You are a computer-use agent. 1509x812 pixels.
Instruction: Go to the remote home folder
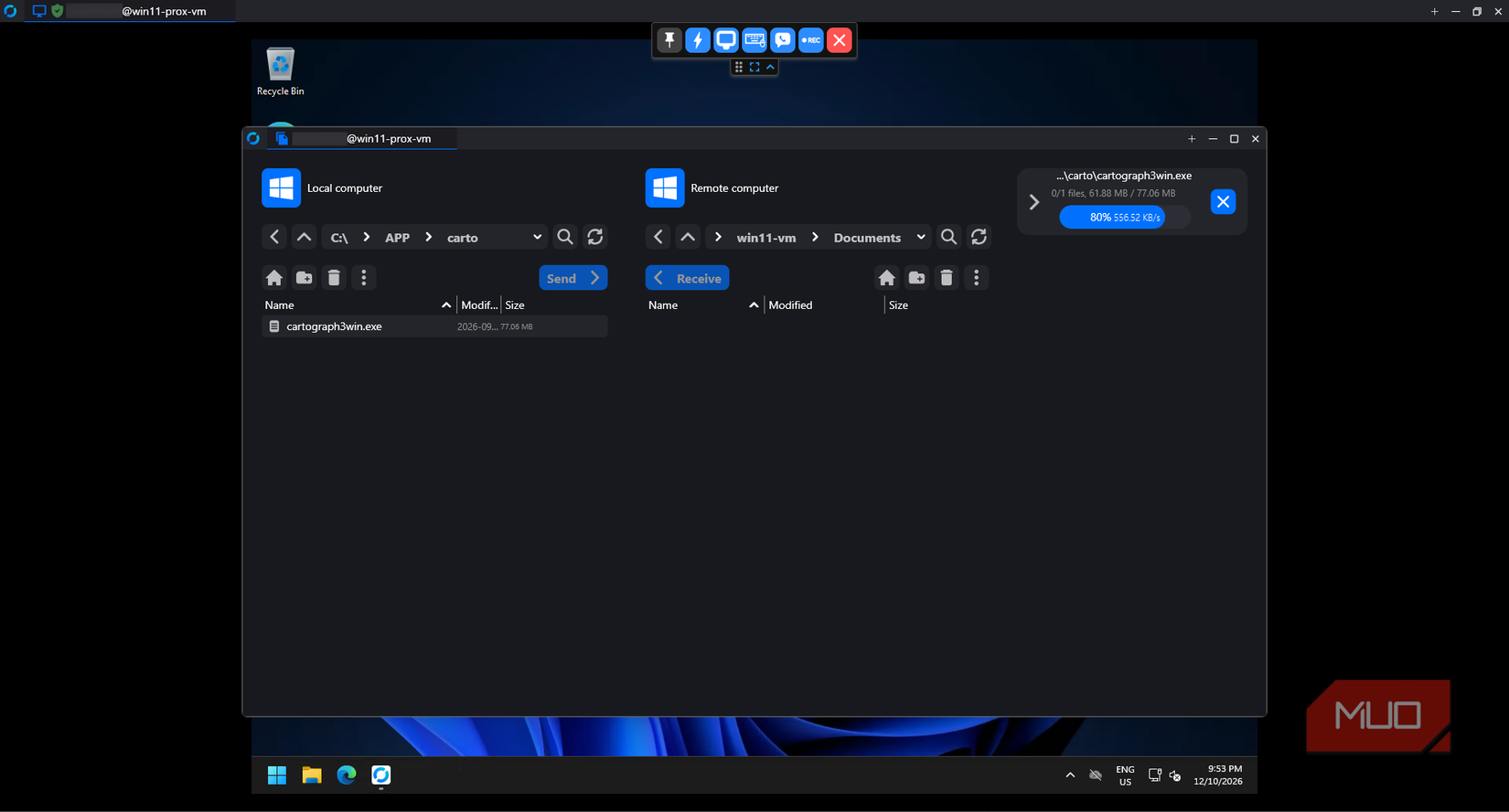(887, 277)
